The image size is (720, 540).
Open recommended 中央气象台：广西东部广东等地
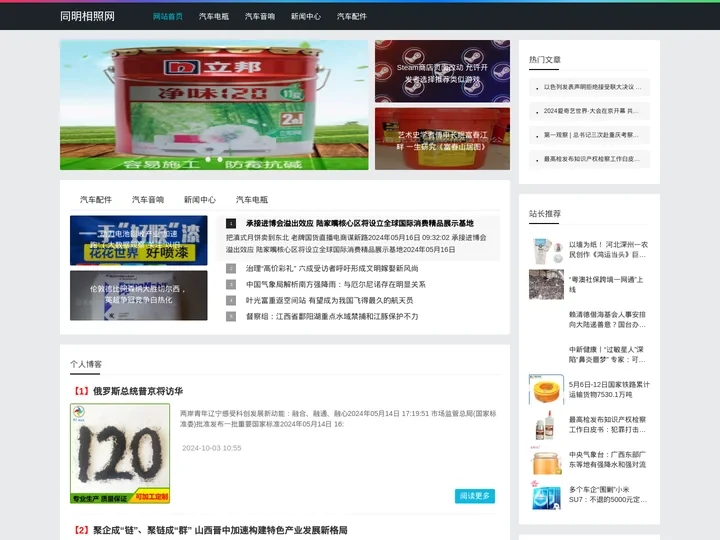608,459
